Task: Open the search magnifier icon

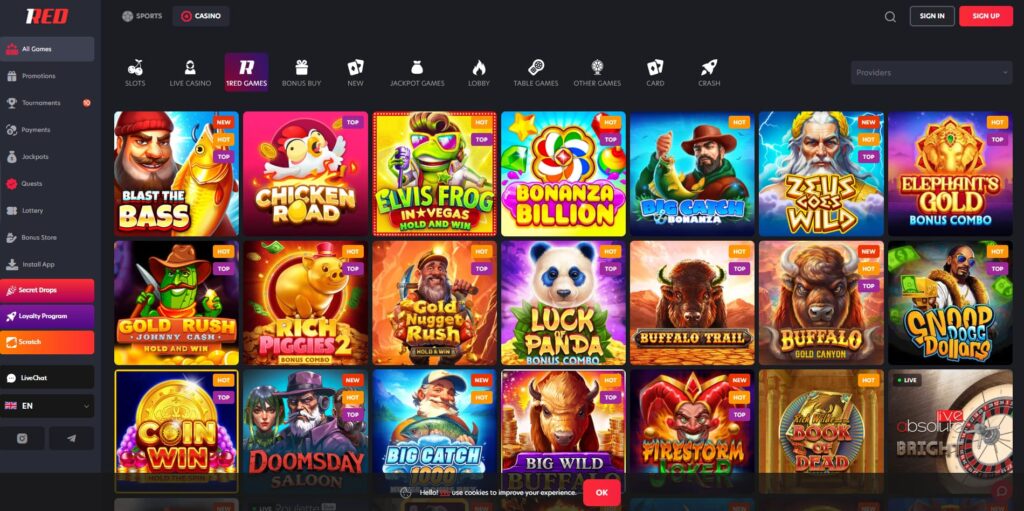Action: (890, 17)
